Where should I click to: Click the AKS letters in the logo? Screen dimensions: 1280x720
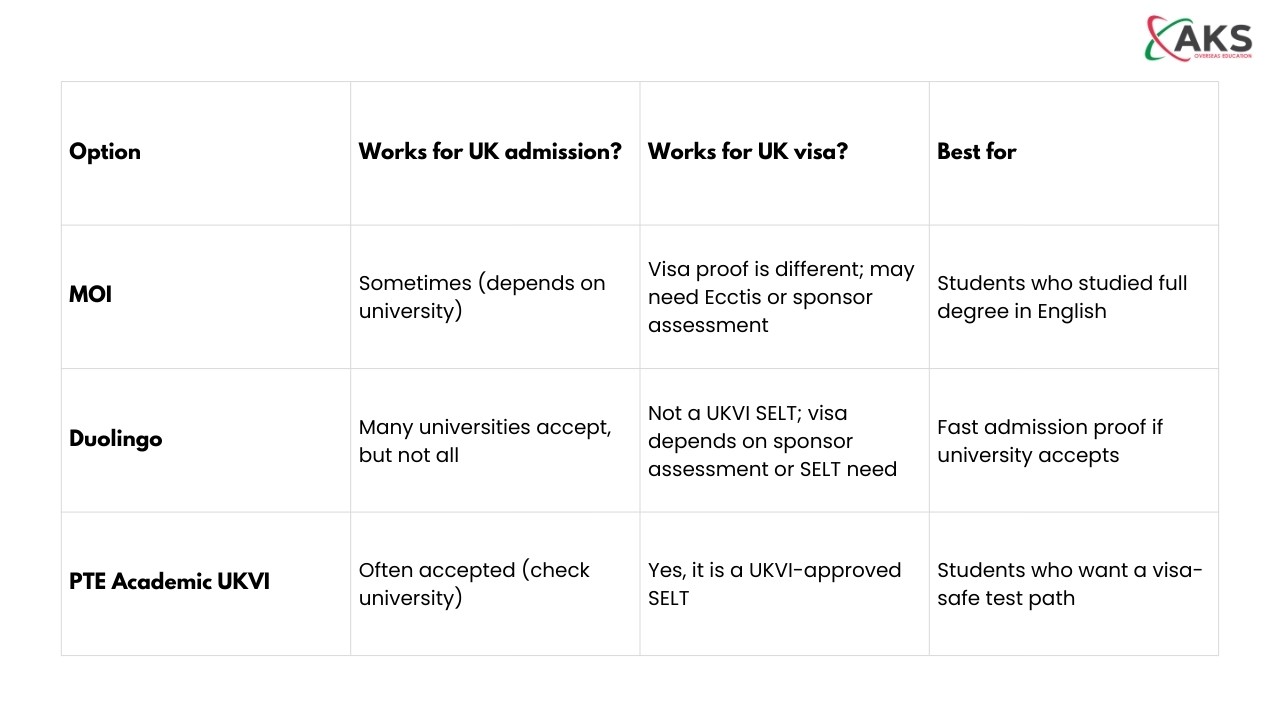click(1215, 38)
